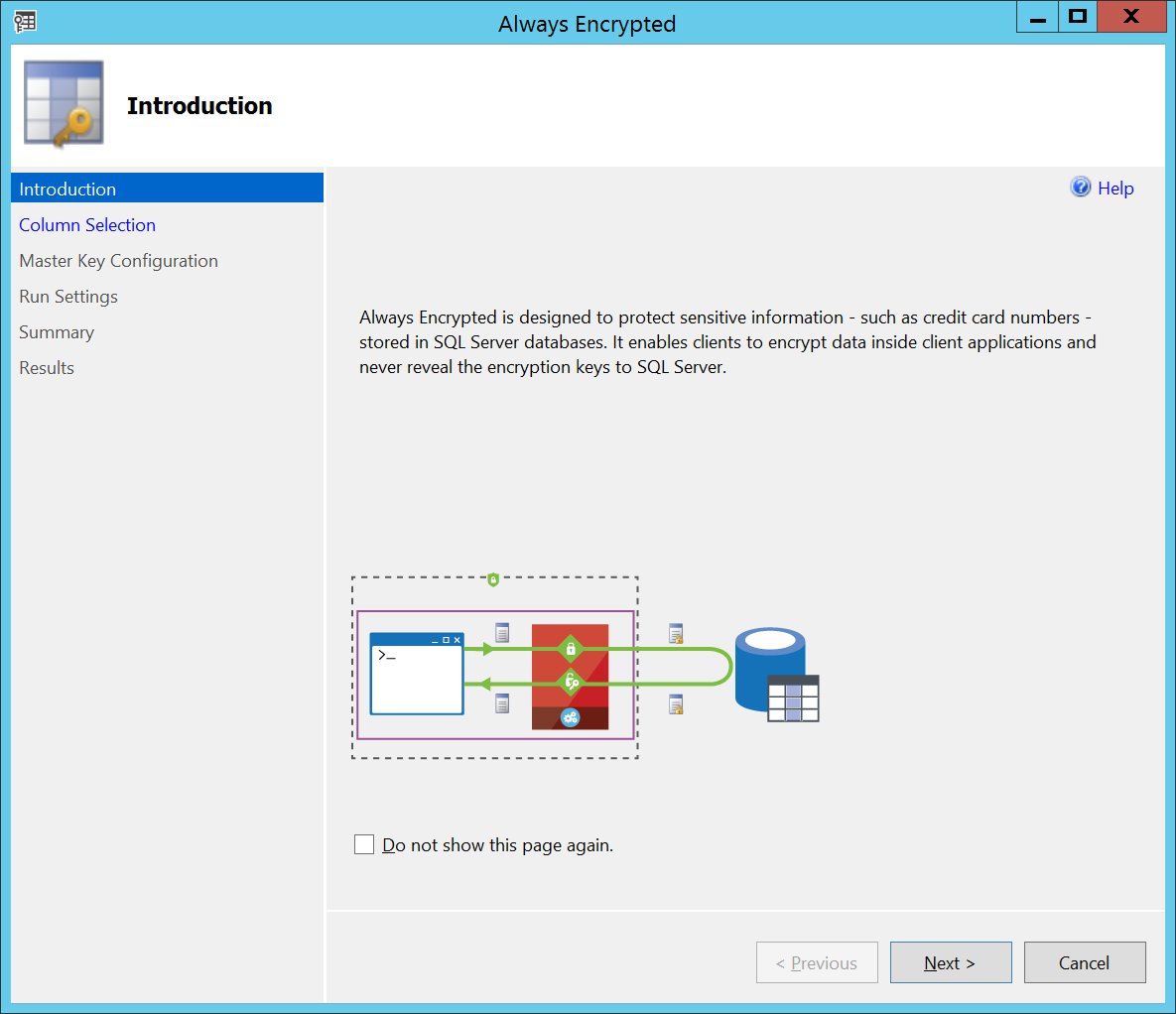Click the bold 'Introduction' page heading

(x=199, y=106)
